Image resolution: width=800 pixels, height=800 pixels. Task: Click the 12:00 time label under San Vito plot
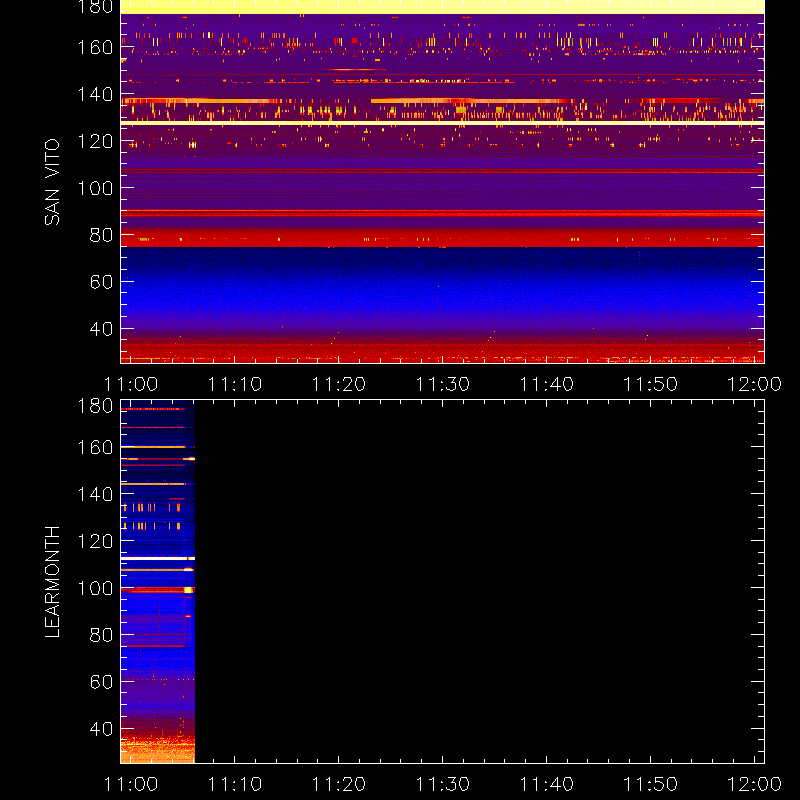pyautogui.click(x=754, y=384)
